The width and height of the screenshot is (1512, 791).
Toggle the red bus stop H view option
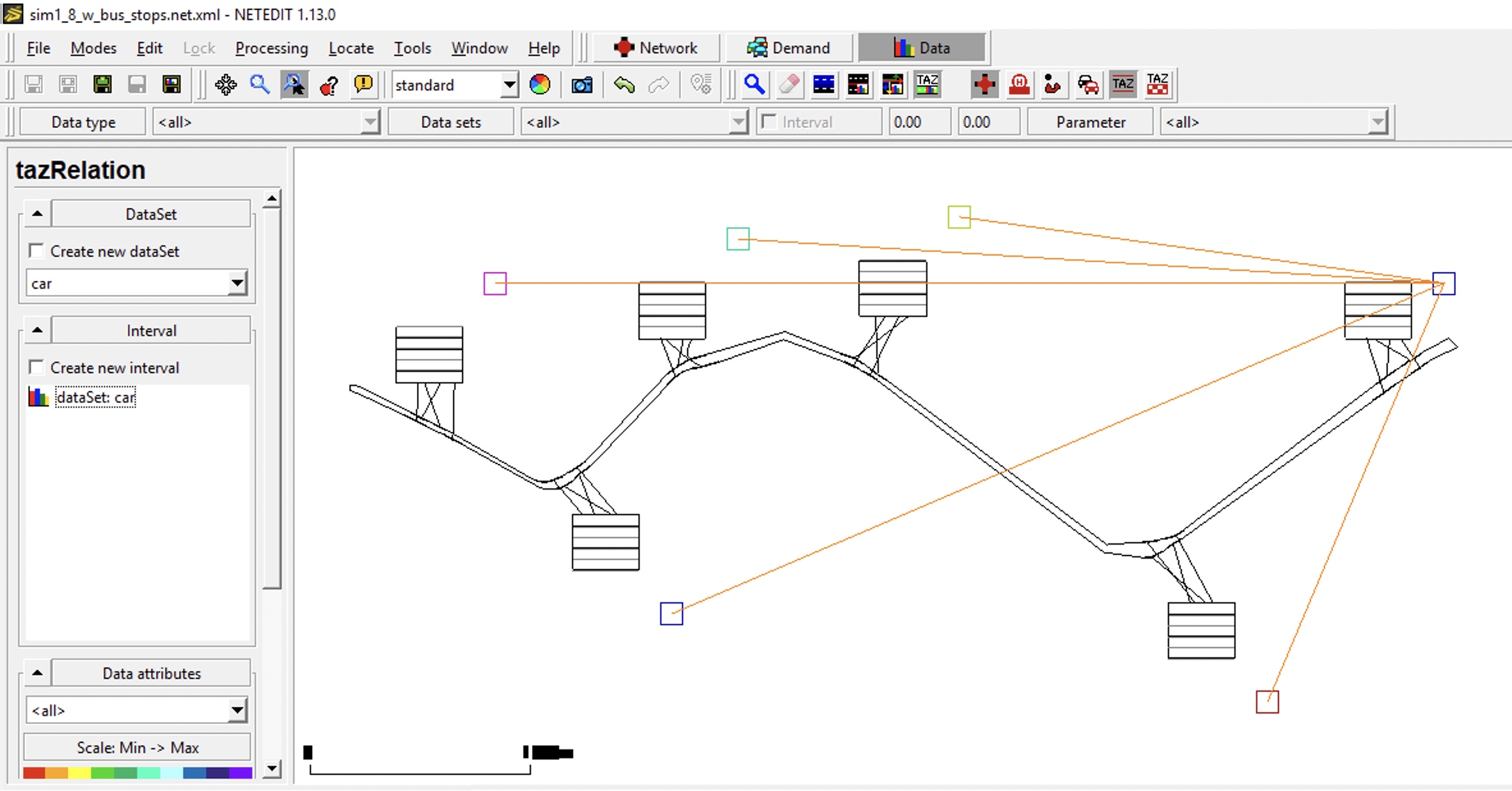tap(1019, 84)
